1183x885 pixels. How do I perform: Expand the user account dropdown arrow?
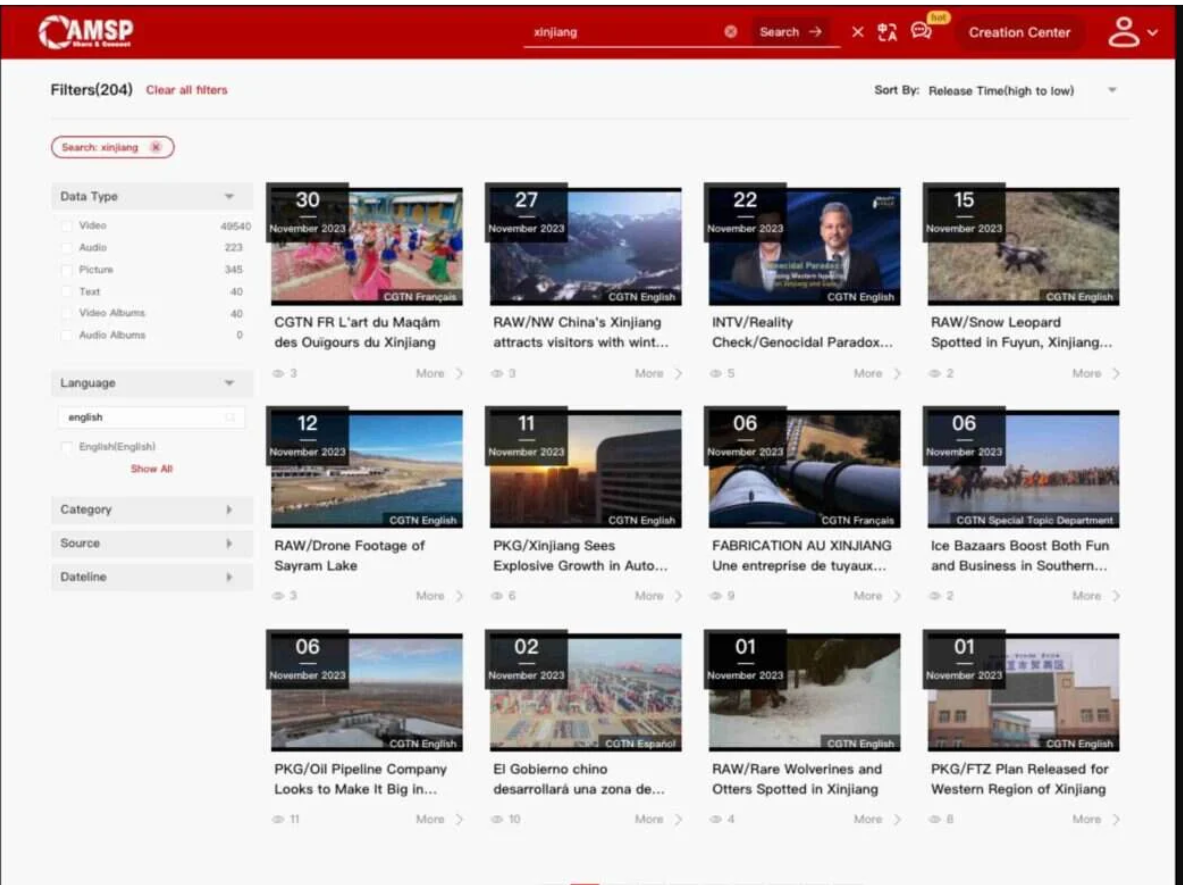pos(1152,32)
